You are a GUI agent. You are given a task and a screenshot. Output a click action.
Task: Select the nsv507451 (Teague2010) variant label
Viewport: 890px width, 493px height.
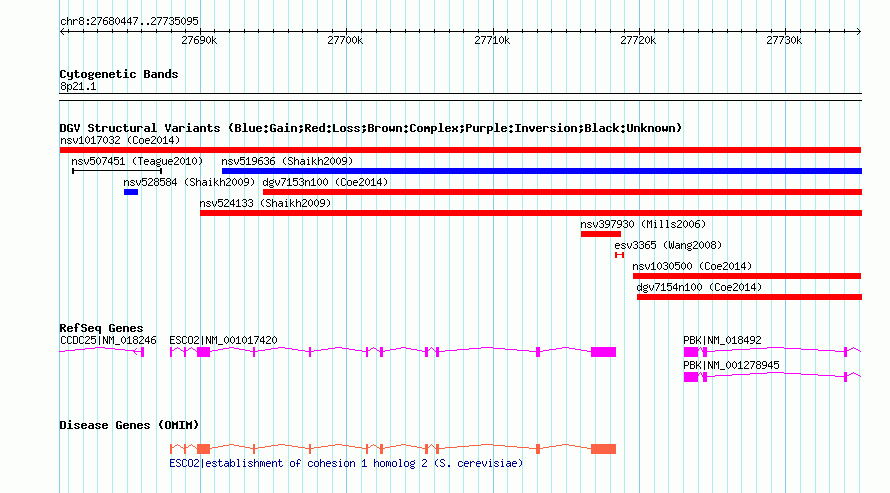[137, 161]
